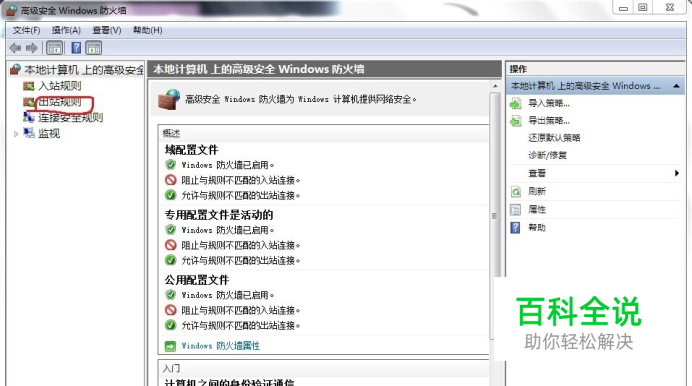Open the 查看(V) menu
The height and width of the screenshot is (386, 692).
tap(107, 30)
